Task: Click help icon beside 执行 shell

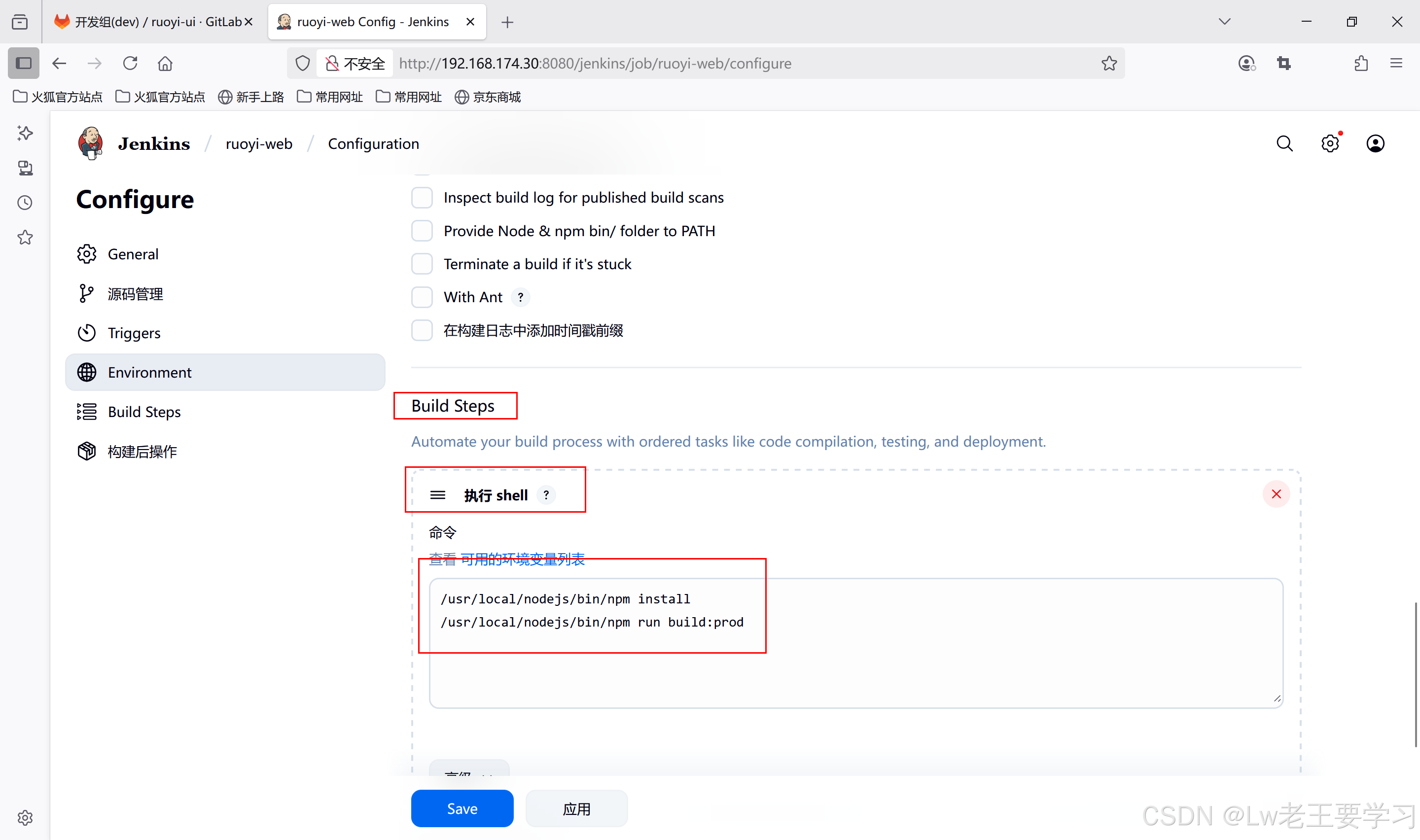Action: [546, 495]
